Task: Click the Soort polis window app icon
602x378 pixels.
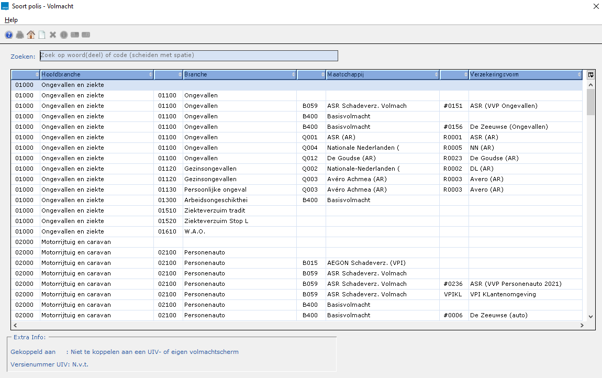Action: click(5, 6)
